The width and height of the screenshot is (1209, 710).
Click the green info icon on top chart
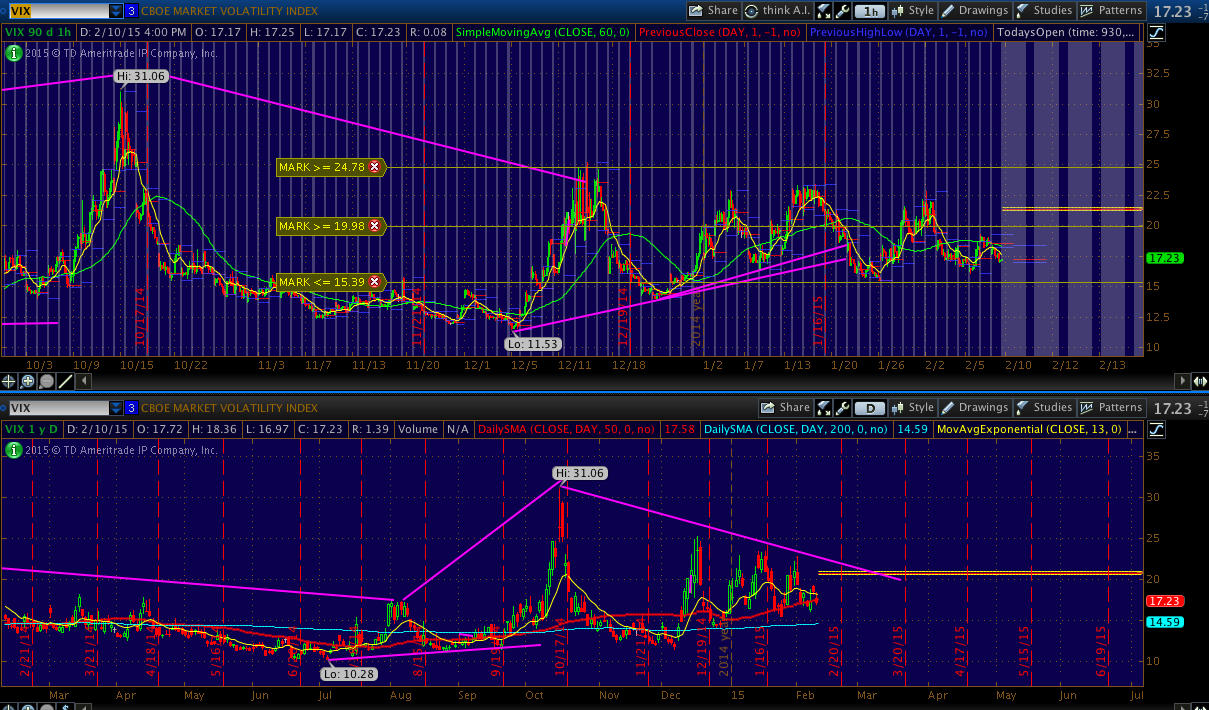tap(14, 53)
